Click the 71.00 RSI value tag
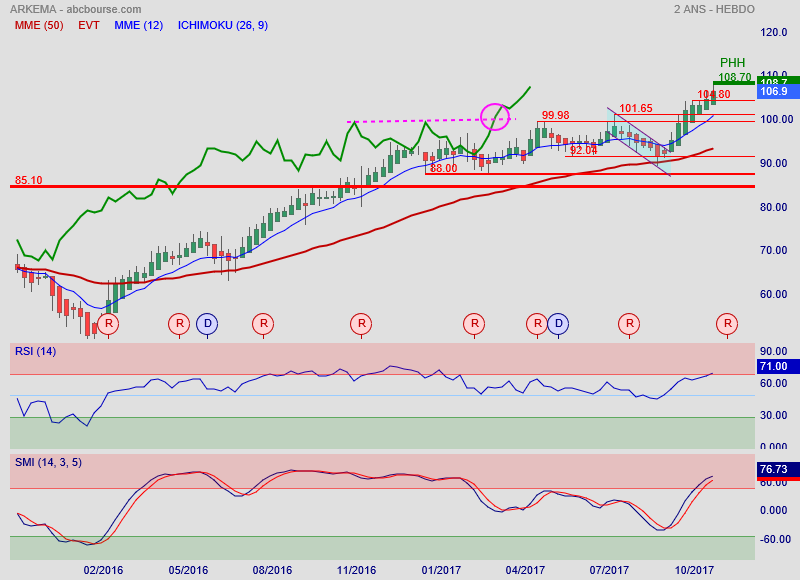800x580 pixels. (x=773, y=367)
